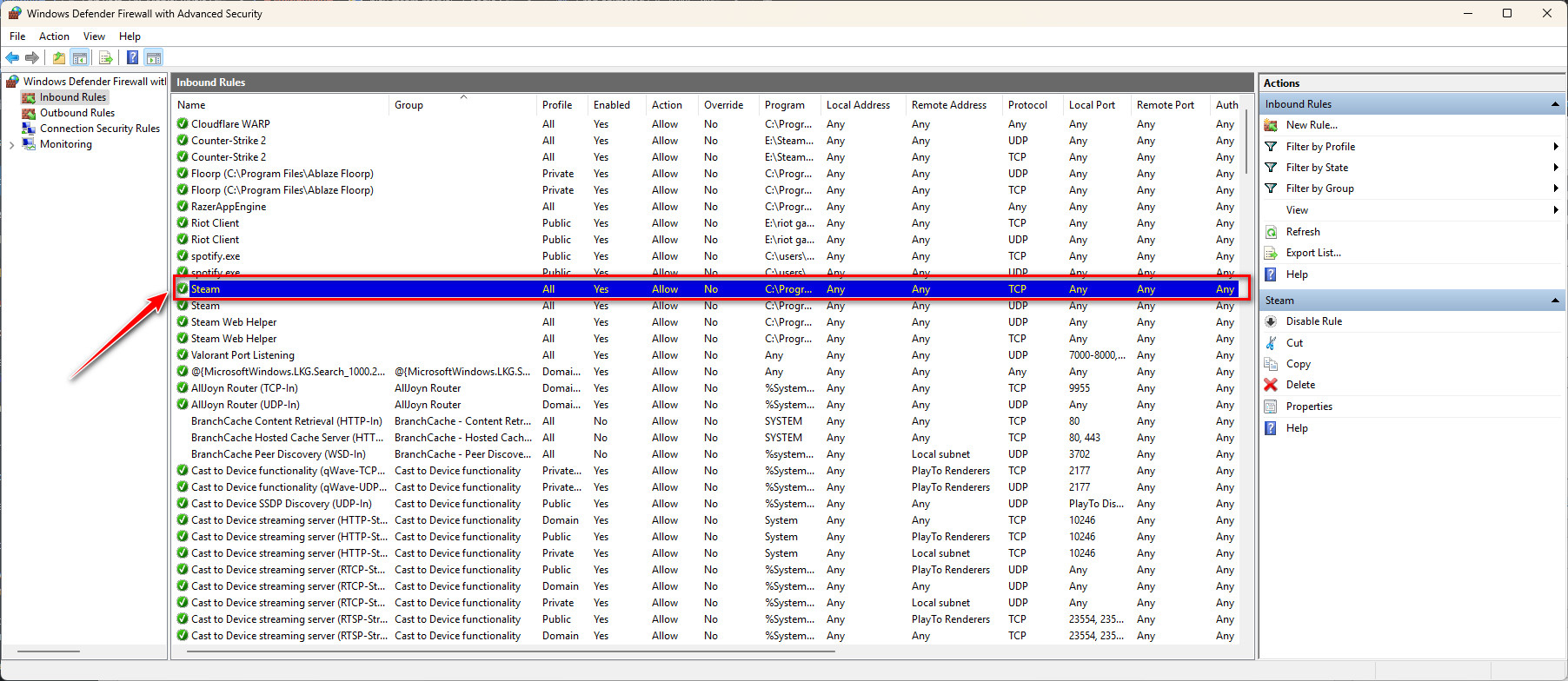Click the Up One Level folder icon
Viewport: 1568px width, 681px height.
pos(59,58)
